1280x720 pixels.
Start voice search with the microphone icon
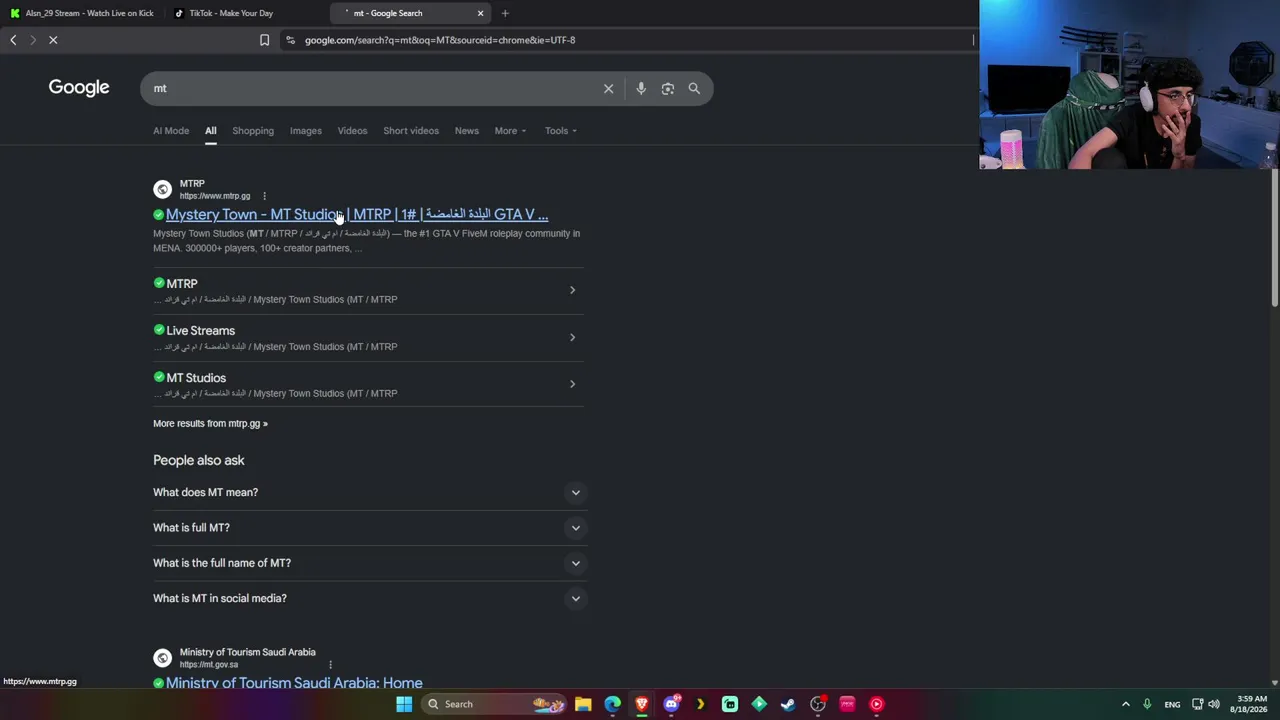pyautogui.click(x=641, y=88)
